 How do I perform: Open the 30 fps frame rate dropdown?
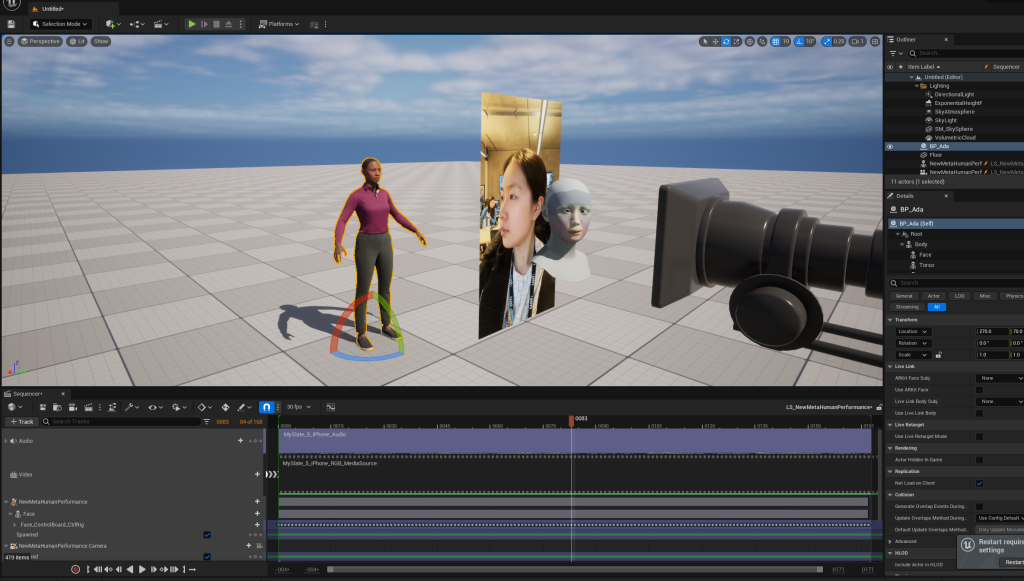point(298,407)
